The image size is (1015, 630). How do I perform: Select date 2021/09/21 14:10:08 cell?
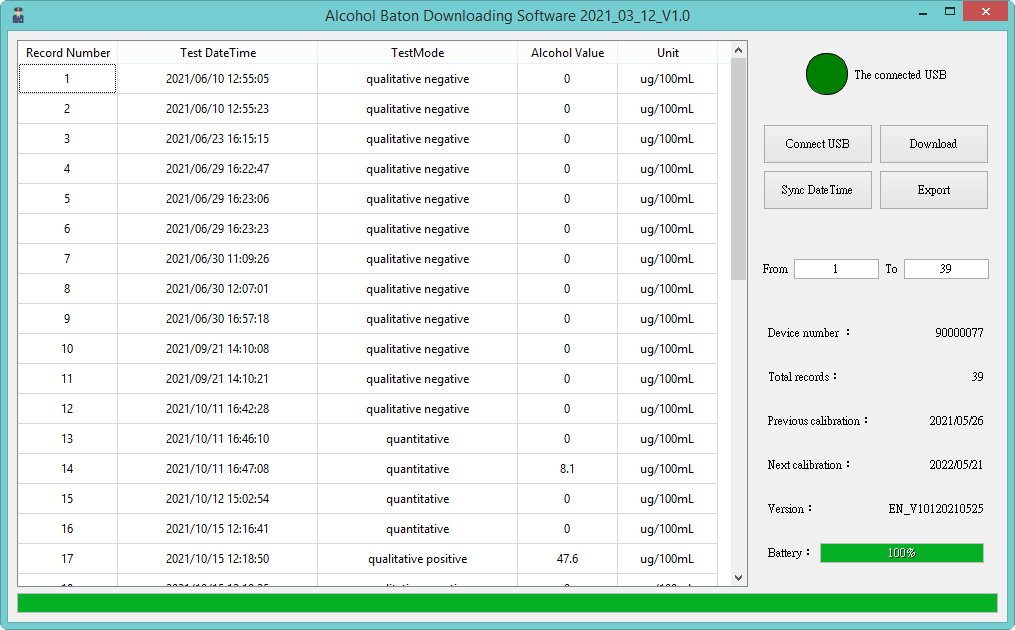click(x=218, y=349)
